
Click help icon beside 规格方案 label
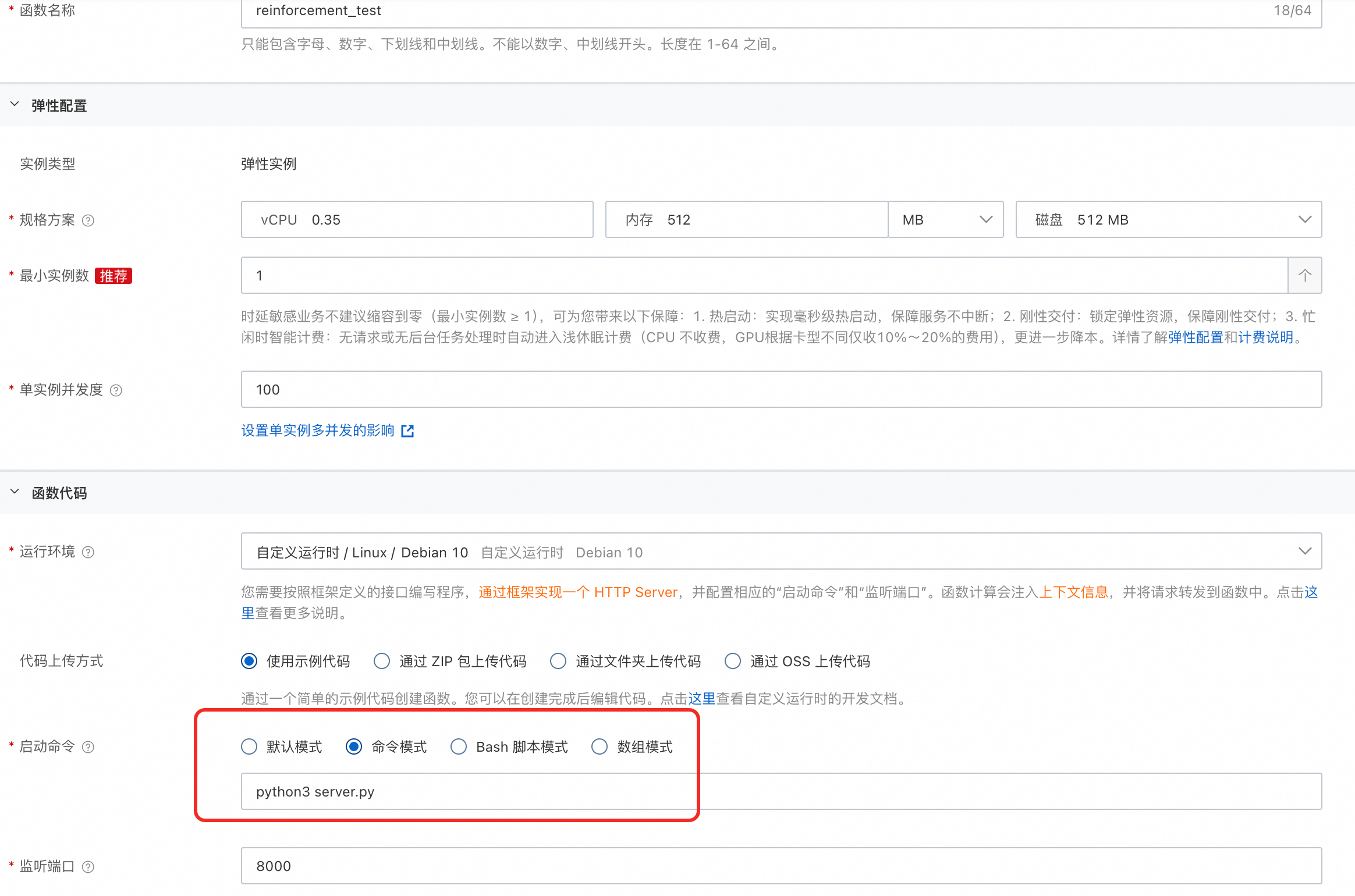pyautogui.click(x=88, y=221)
